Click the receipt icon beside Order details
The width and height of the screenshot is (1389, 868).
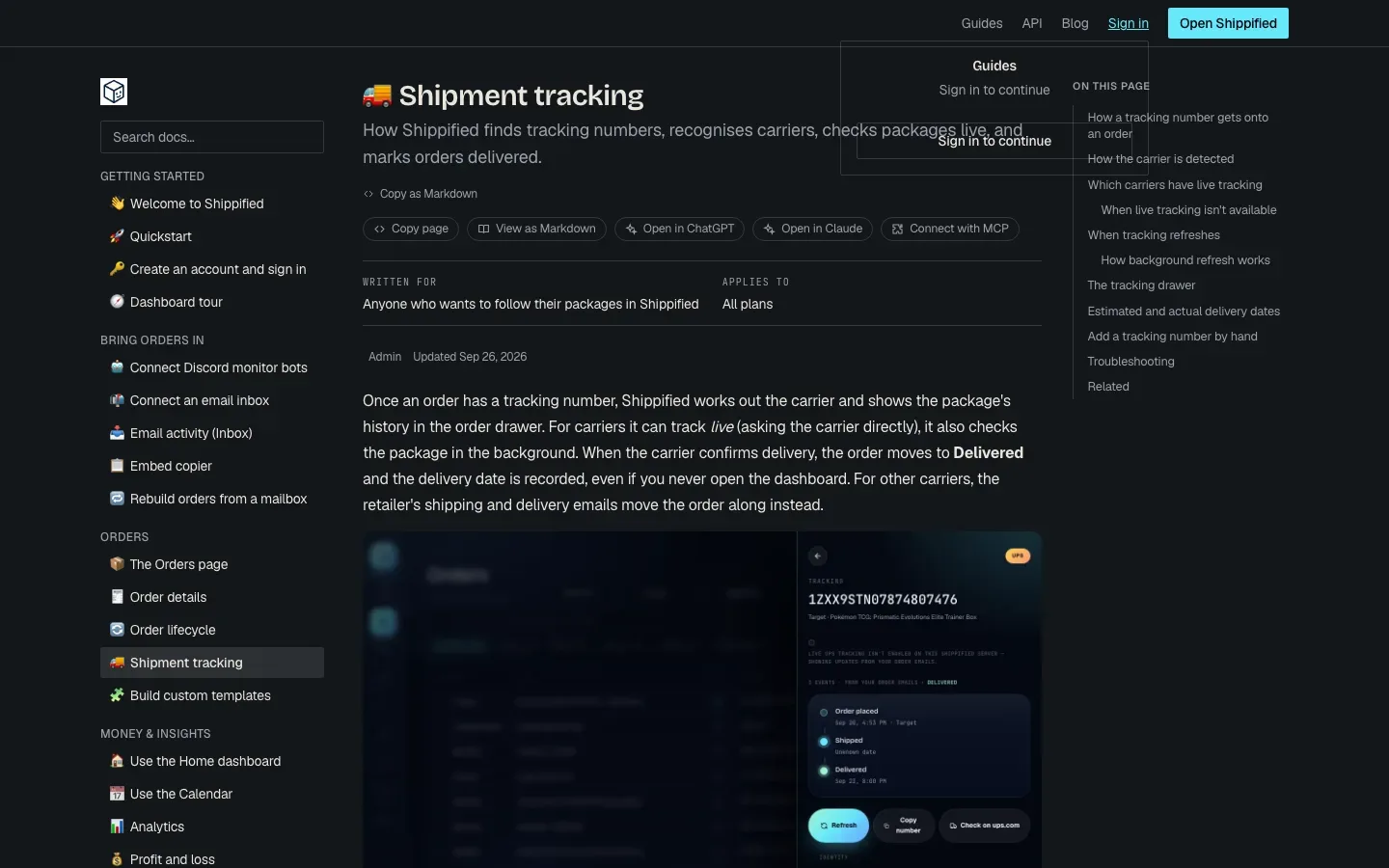[118, 597]
